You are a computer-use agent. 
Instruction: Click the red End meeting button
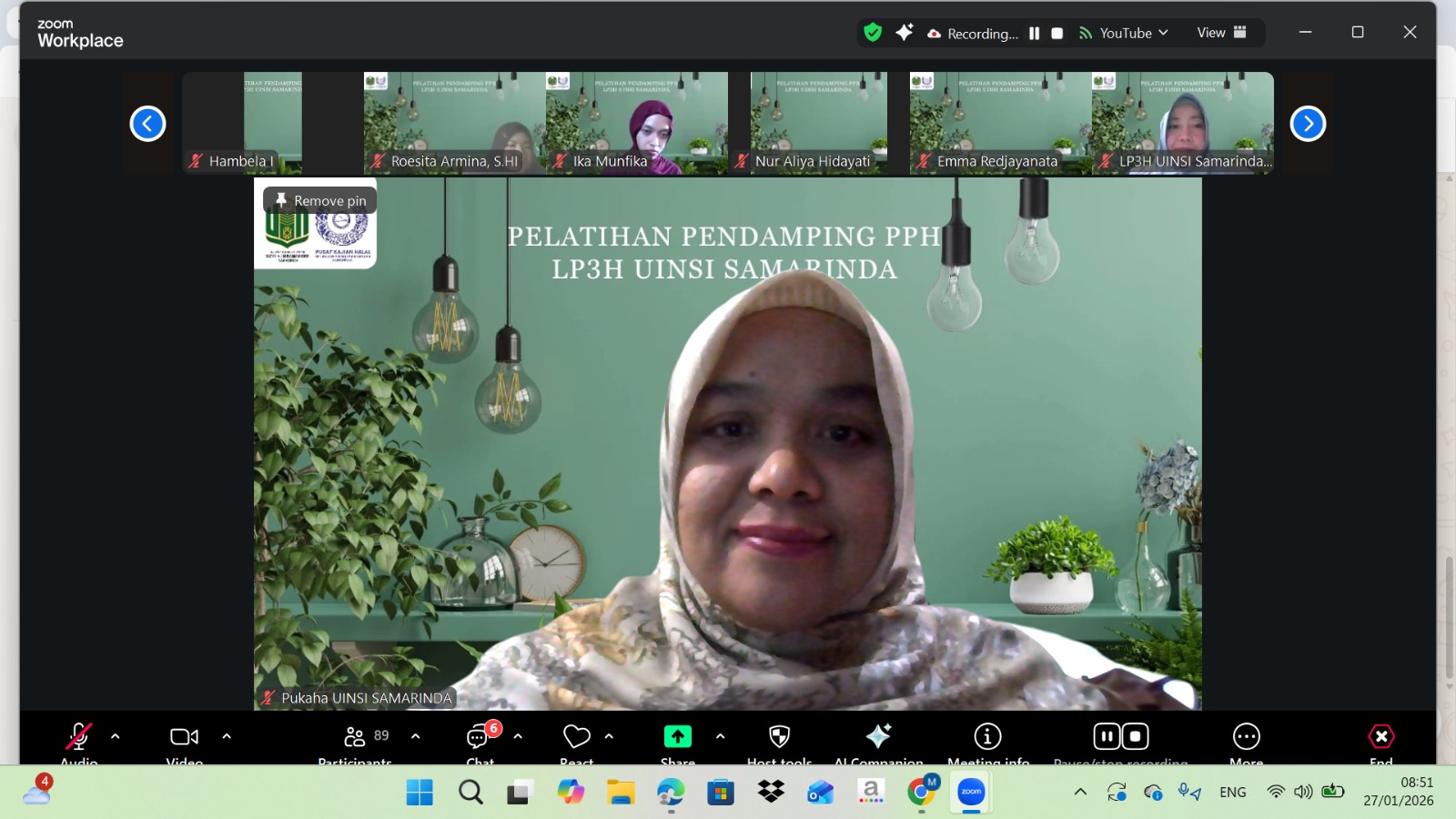click(x=1380, y=736)
